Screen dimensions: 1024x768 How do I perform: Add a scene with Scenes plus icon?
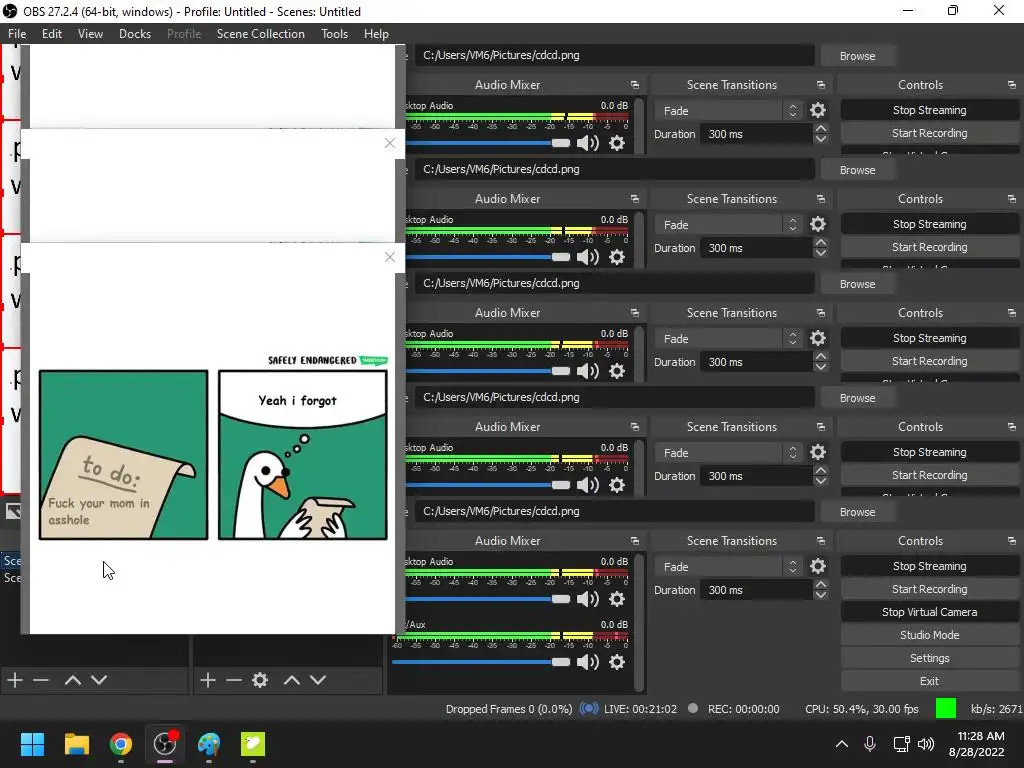click(x=15, y=680)
